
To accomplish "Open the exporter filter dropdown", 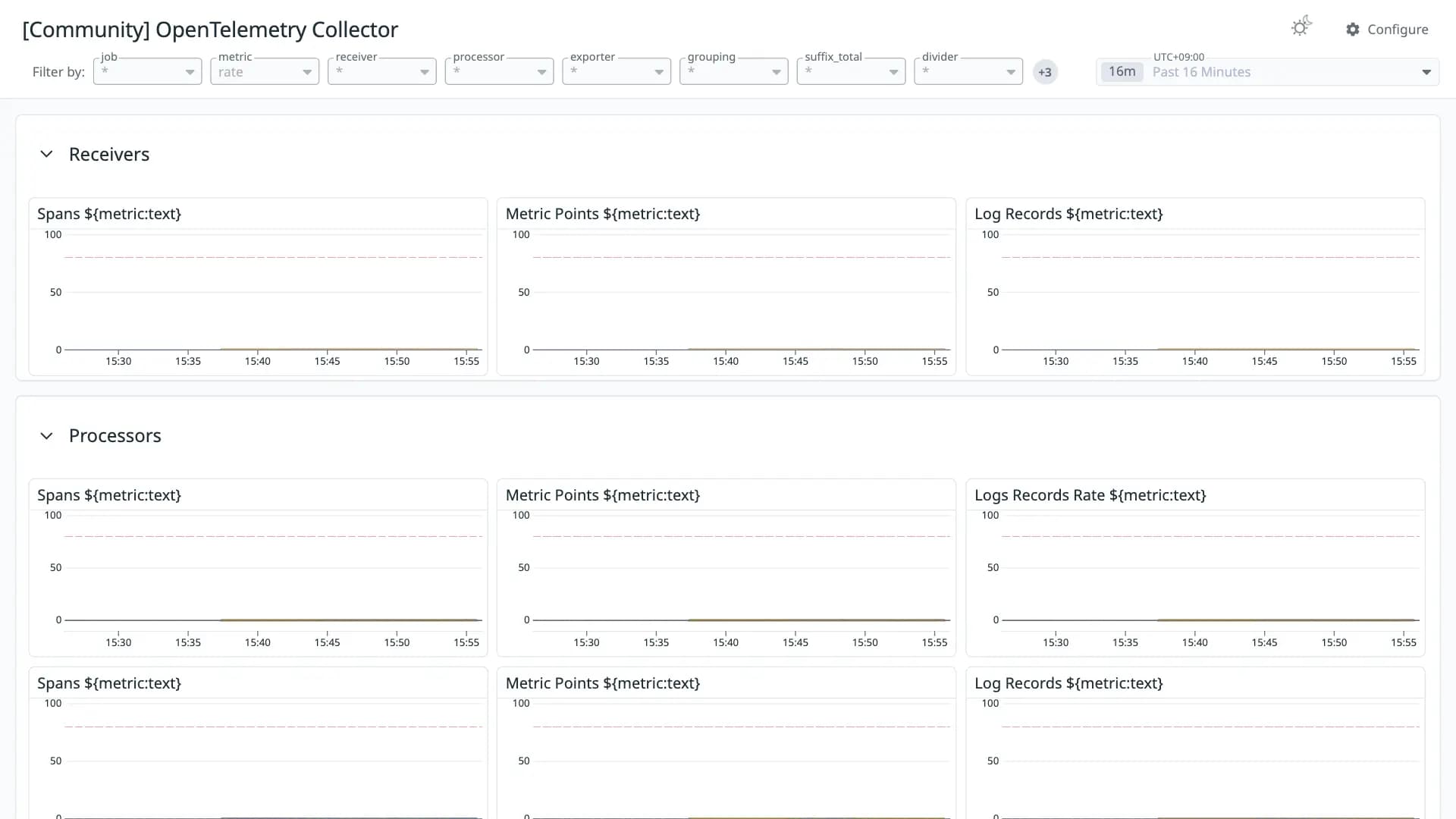I will tap(617, 71).
